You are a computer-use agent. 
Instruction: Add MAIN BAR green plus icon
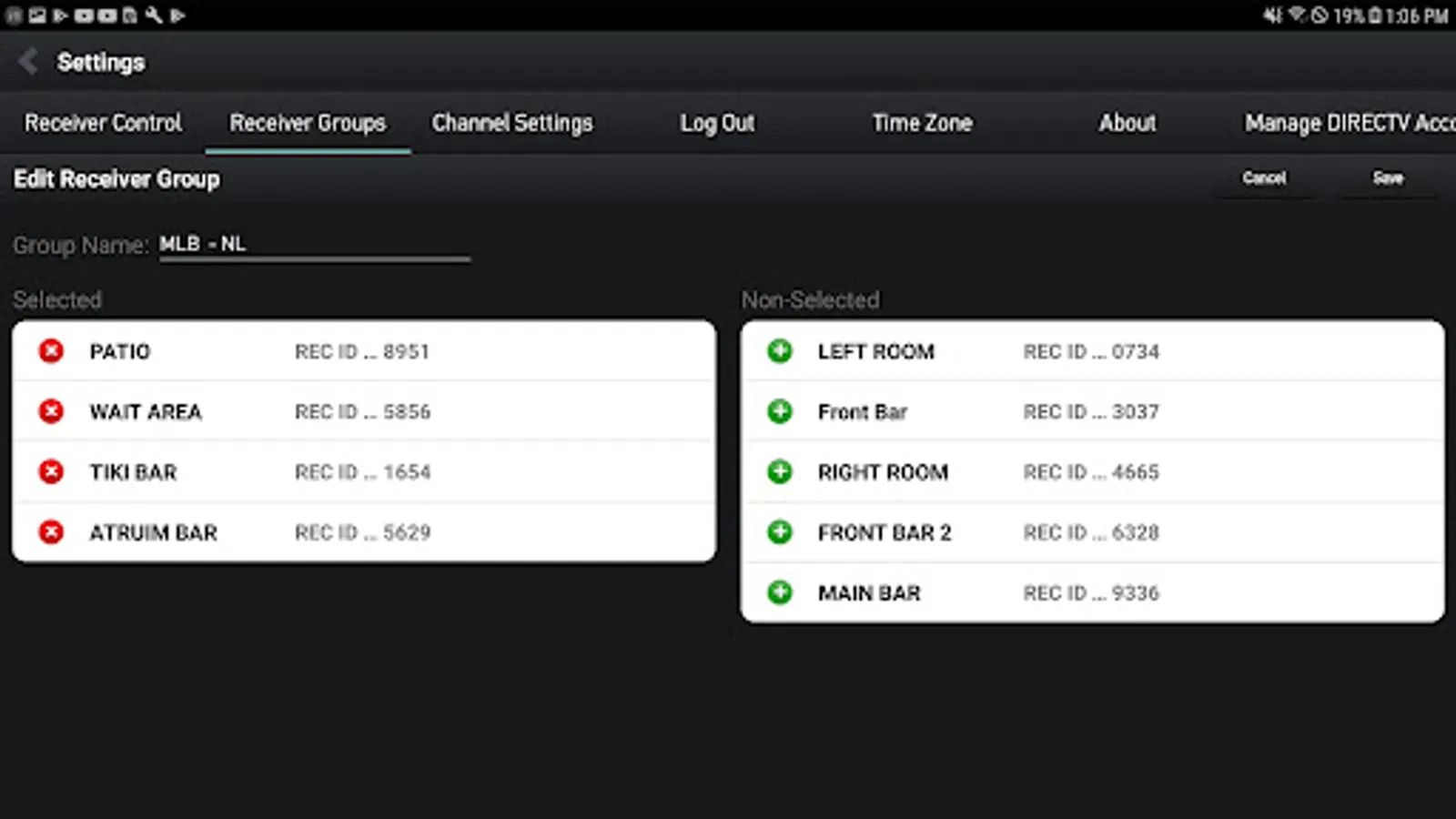coord(780,592)
